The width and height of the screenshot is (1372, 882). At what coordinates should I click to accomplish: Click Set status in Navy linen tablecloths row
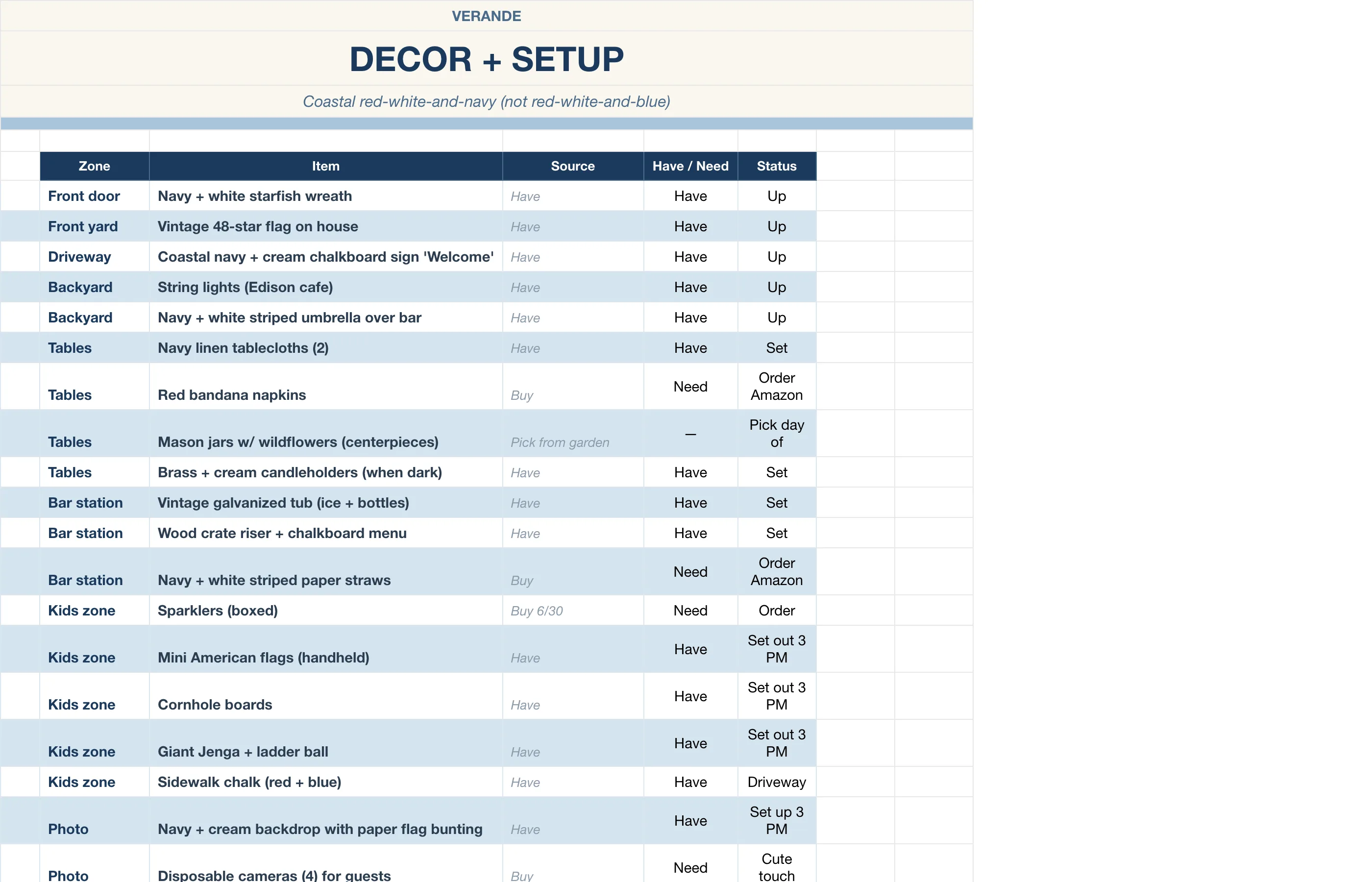pyautogui.click(x=777, y=347)
